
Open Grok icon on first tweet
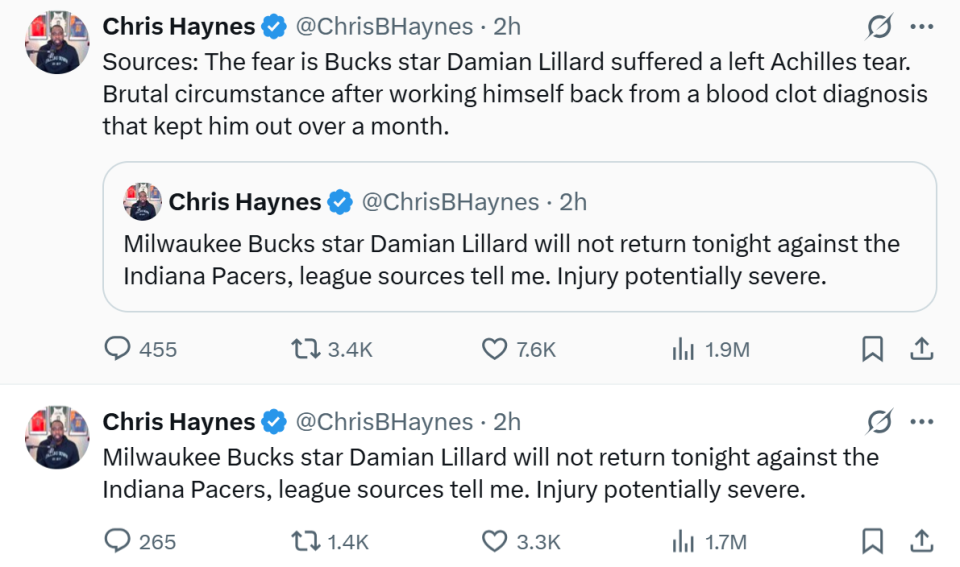click(878, 27)
